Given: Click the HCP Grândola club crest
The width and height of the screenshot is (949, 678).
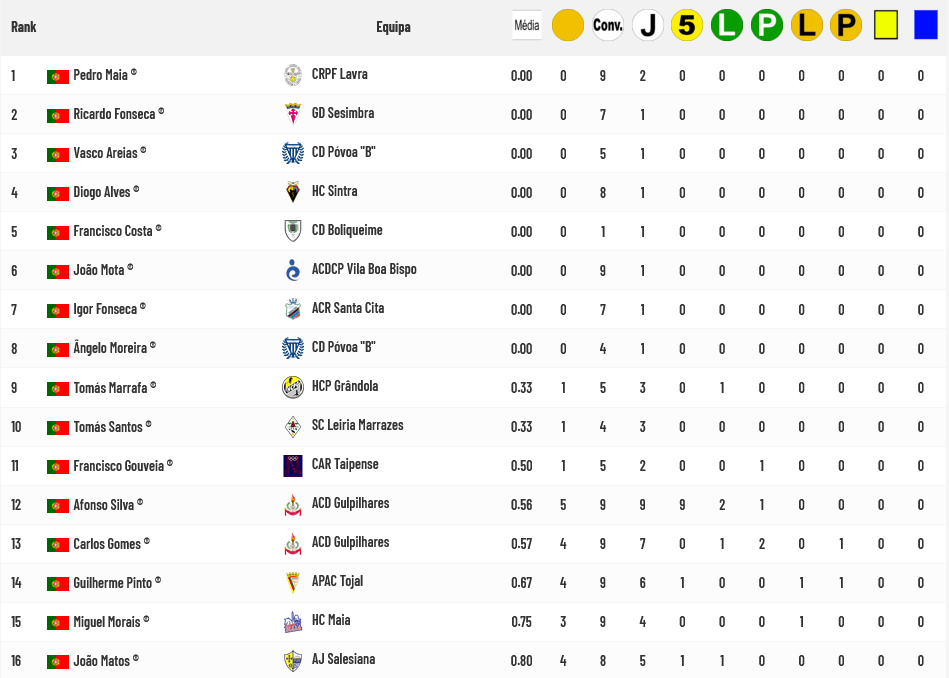Looking at the screenshot, I should coord(293,387).
